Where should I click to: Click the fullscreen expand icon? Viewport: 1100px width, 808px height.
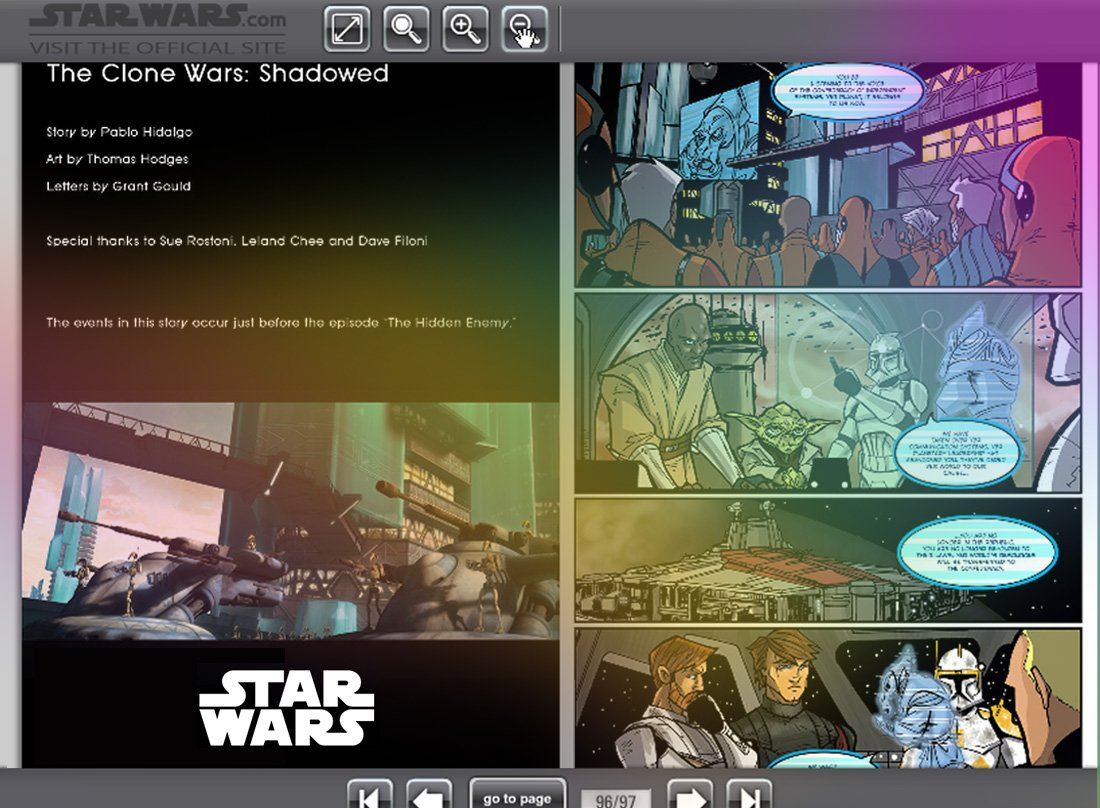[x=347, y=28]
